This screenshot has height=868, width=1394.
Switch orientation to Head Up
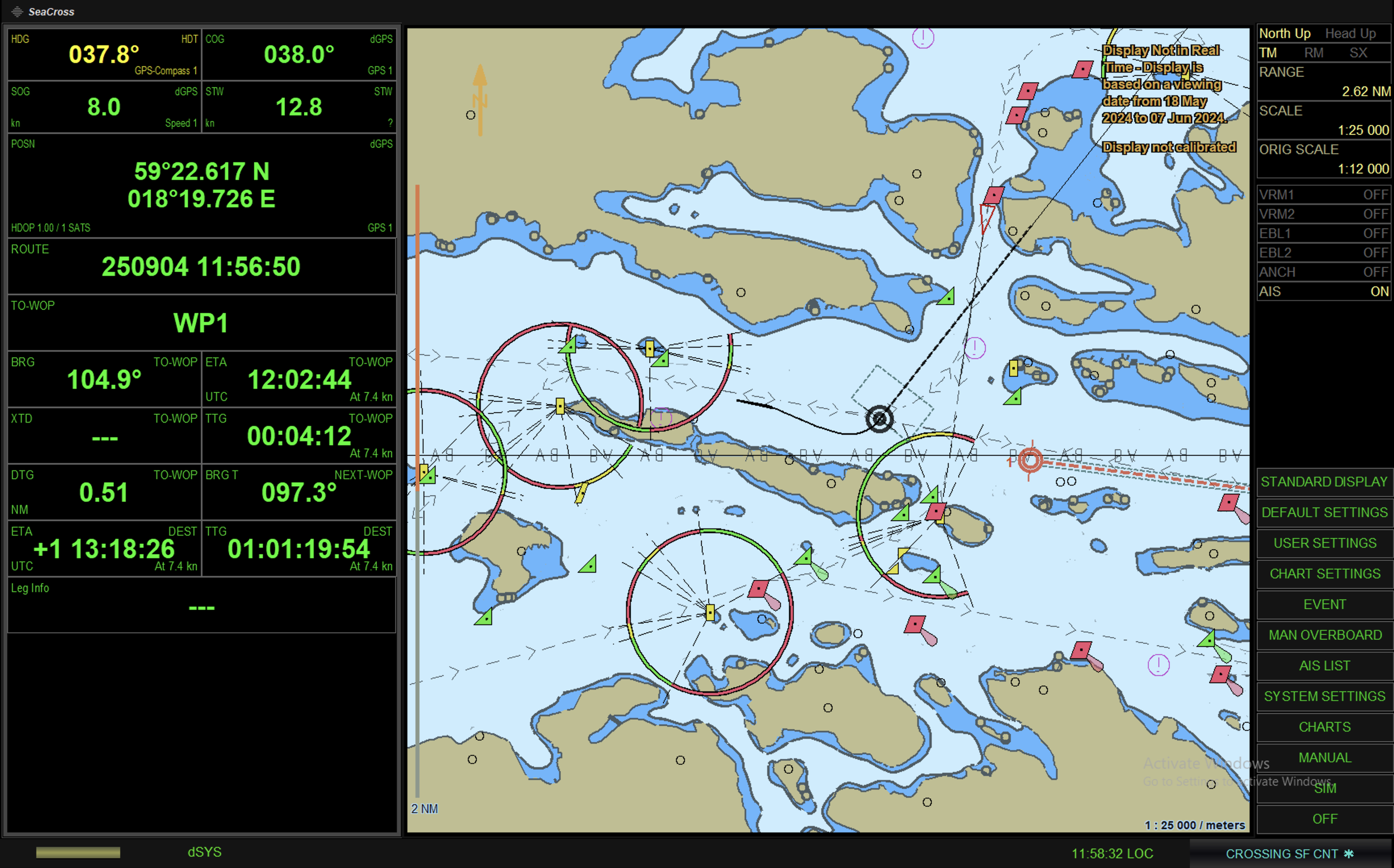click(1350, 33)
